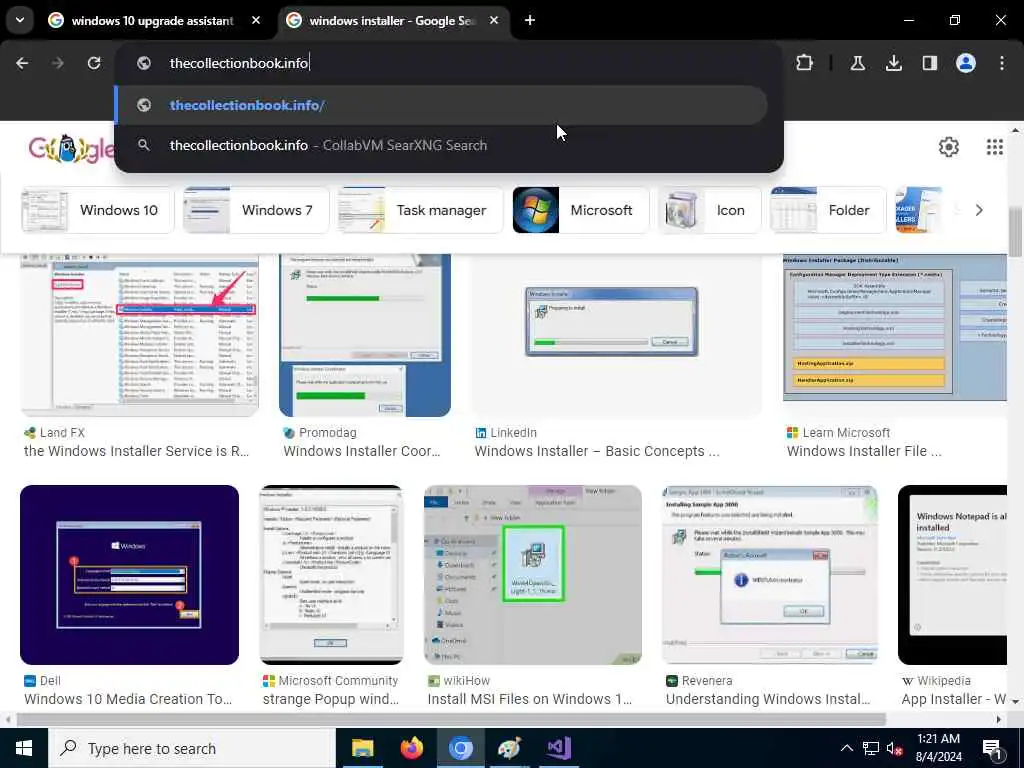Screen dimensions: 1024x768
Task: Open the tab search dropdown arrow
Action: coord(20,20)
